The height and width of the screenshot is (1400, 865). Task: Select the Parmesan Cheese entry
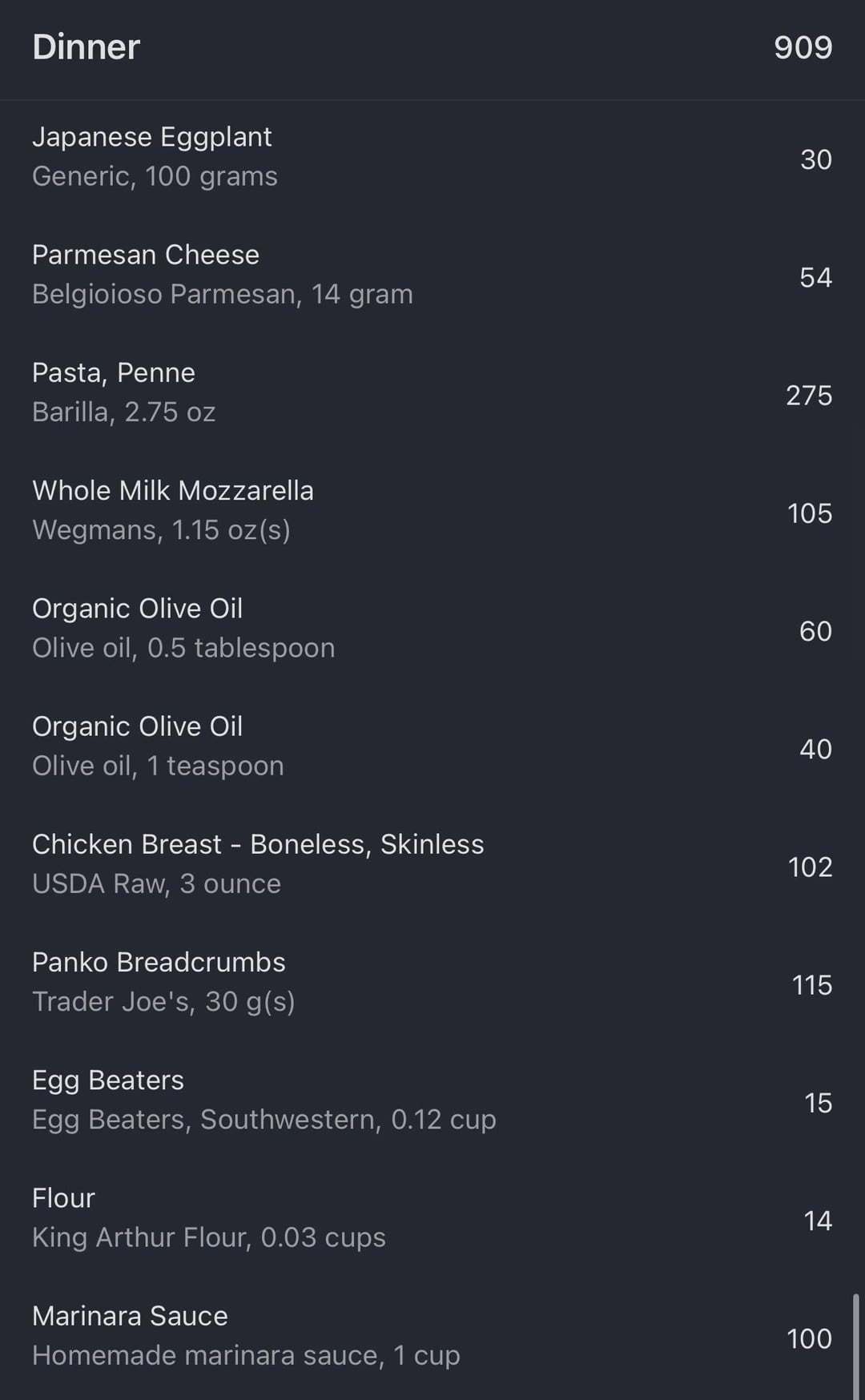click(x=146, y=255)
